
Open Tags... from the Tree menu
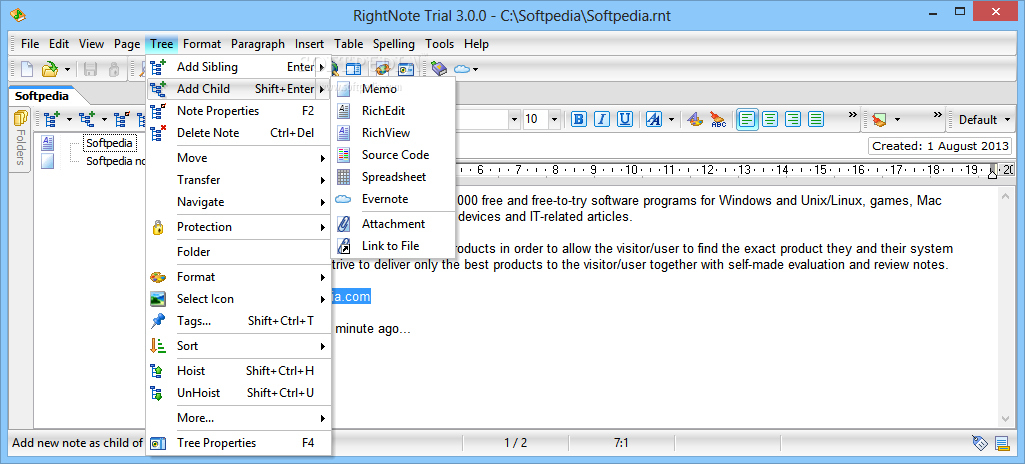pyautogui.click(x=239, y=321)
